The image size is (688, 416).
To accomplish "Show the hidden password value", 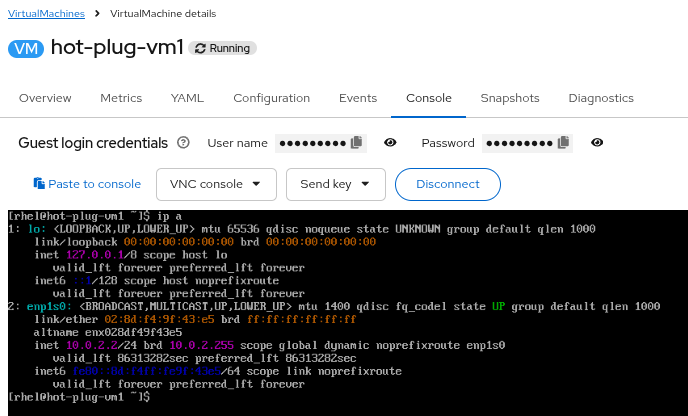I will click(x=597, y=143).
